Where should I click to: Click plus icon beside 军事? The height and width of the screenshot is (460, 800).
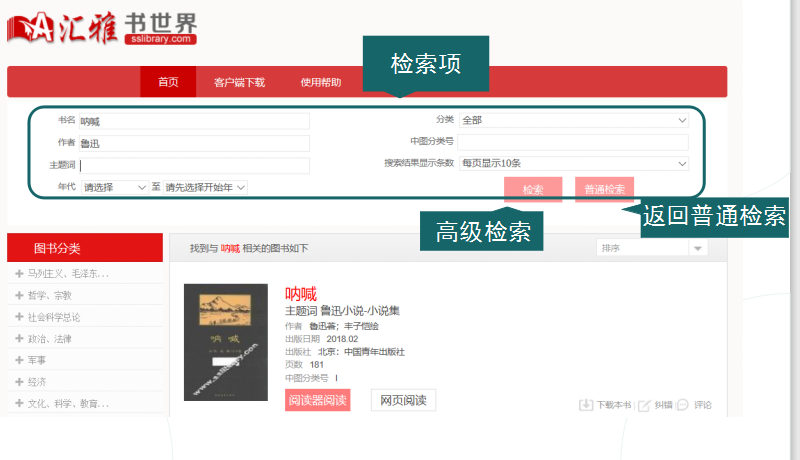point(19,360)
